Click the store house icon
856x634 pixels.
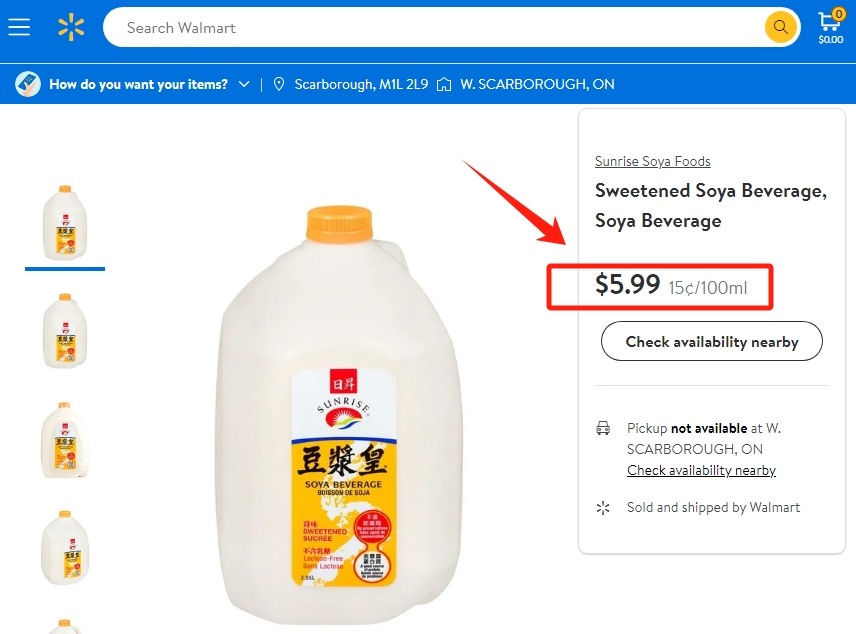[x=444, y=85]
